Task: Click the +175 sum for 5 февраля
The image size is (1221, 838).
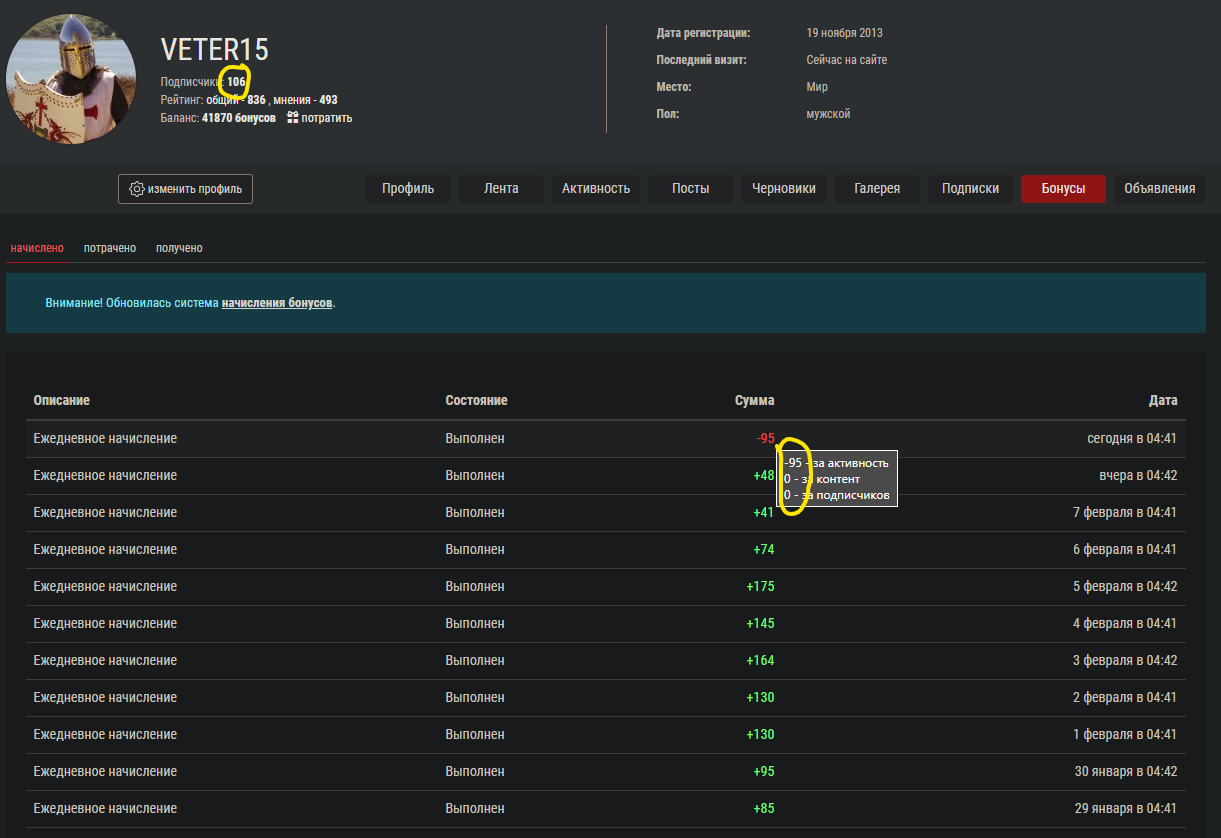Action: pyautogui.click(x=760, y=586)
